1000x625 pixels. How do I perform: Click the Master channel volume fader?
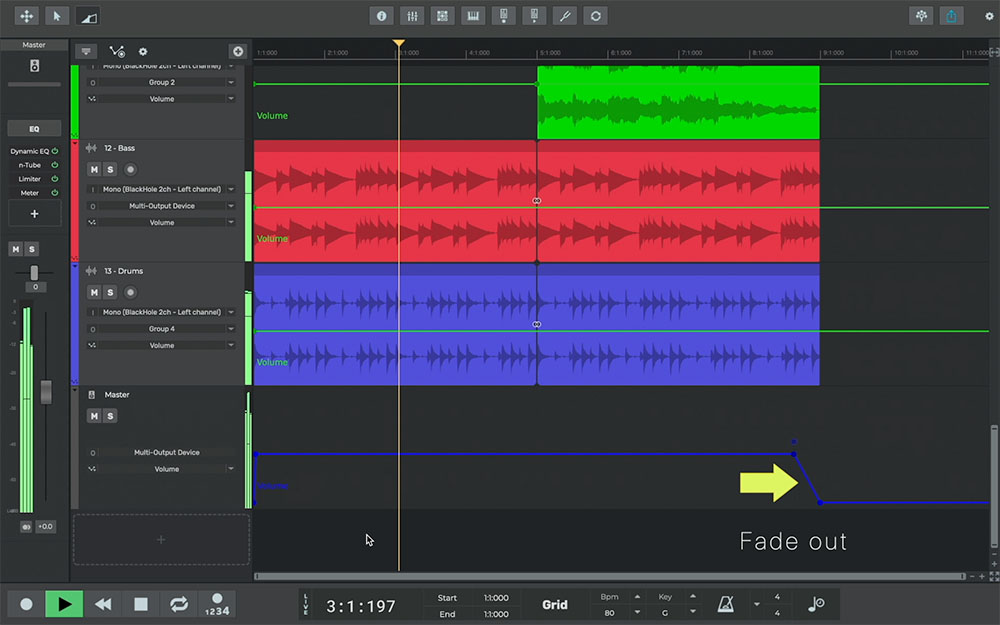click(x=46, y=392)
